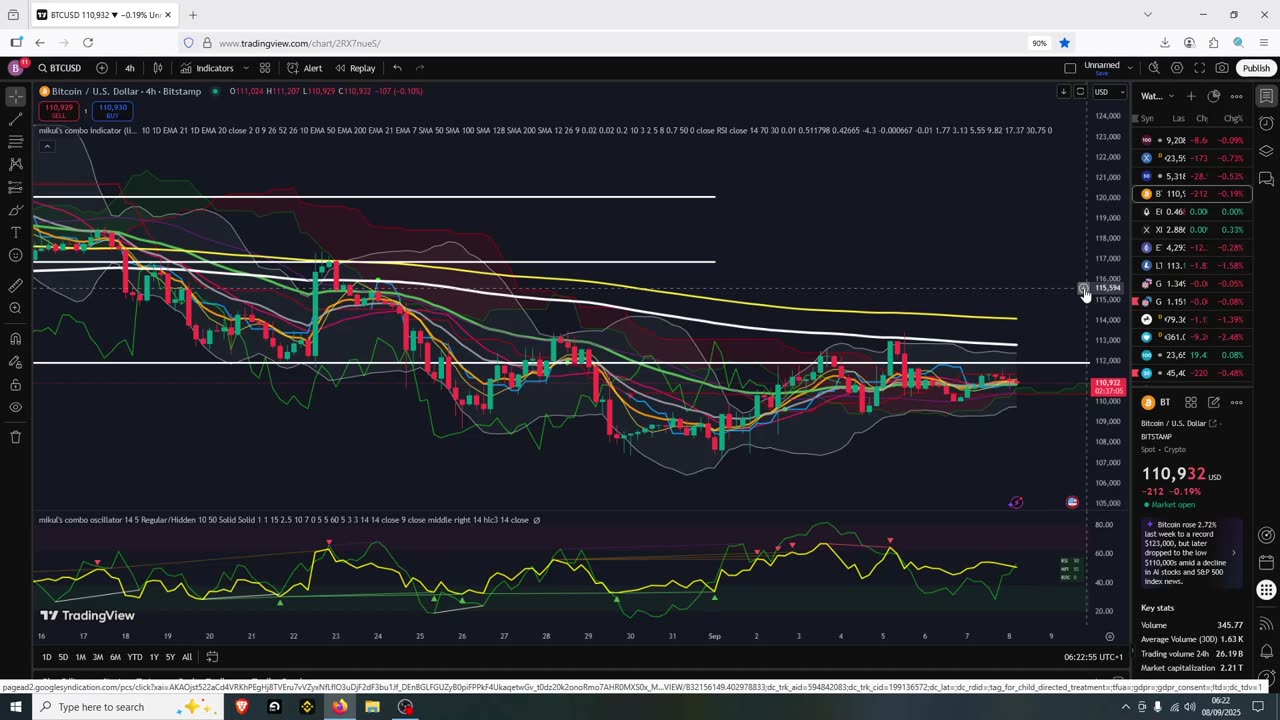
Task: Activate the zoom in tool
Action: click(16, 308)
